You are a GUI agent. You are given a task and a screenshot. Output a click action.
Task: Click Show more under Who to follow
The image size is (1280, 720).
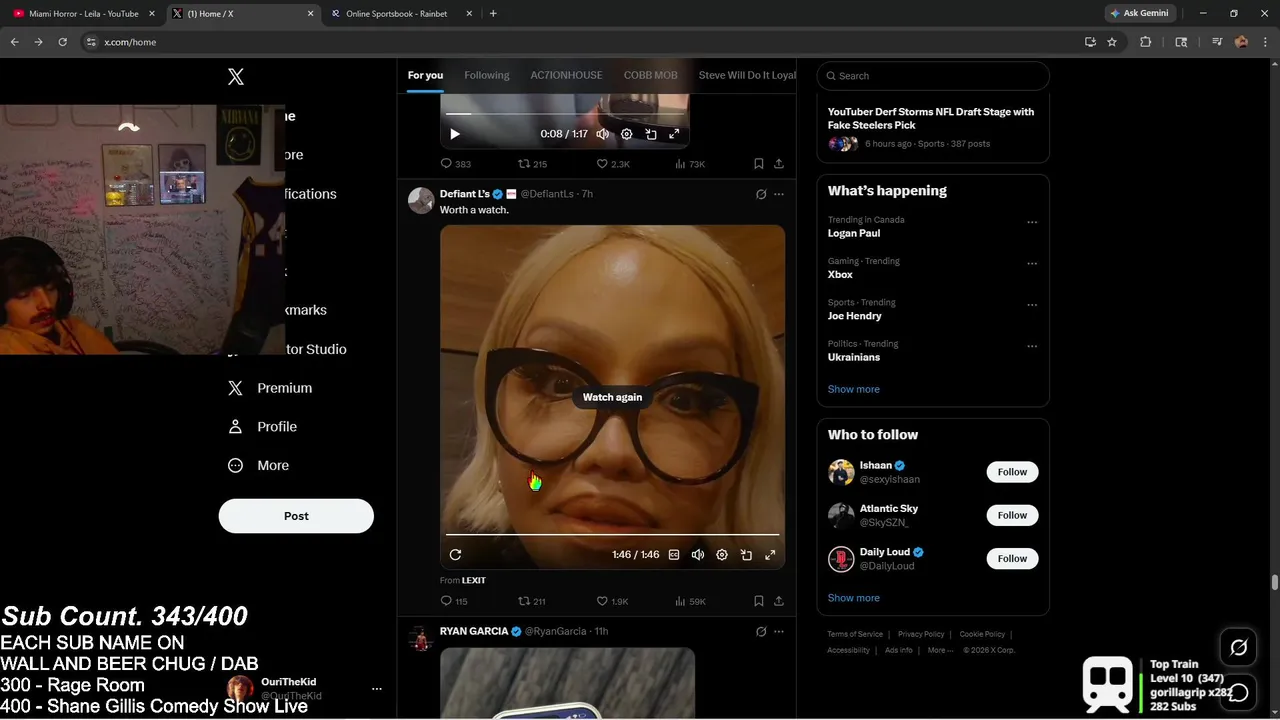point(854,598)
